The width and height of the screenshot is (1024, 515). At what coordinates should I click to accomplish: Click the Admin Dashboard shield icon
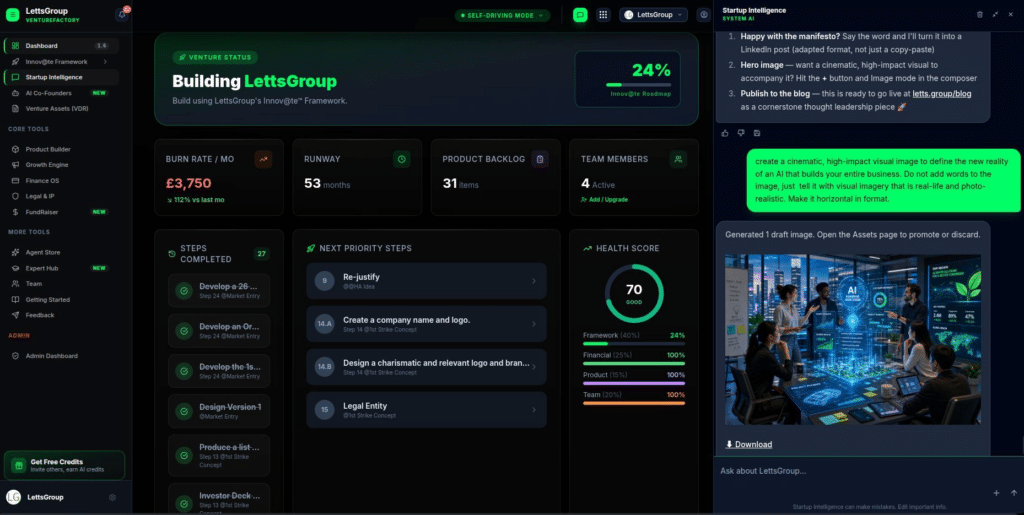(15, 356)
